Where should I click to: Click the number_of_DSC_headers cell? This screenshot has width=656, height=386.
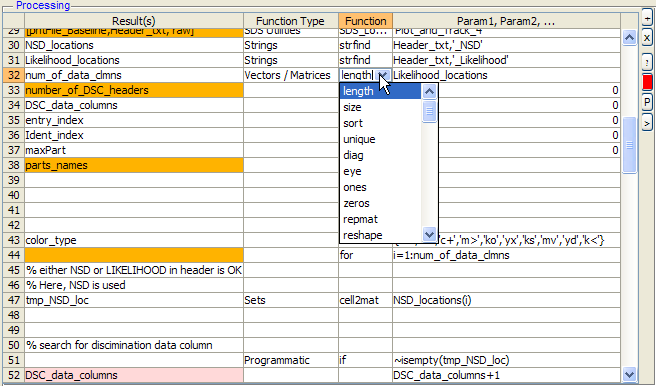pyautogui.click(x=134, y=90)
